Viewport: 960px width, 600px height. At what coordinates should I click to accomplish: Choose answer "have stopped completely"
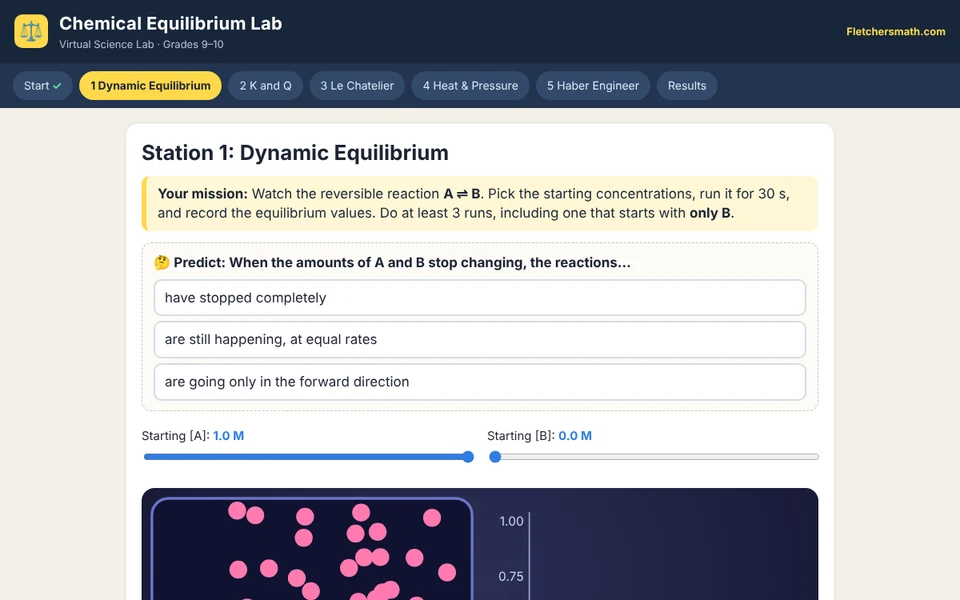[480, 298]
